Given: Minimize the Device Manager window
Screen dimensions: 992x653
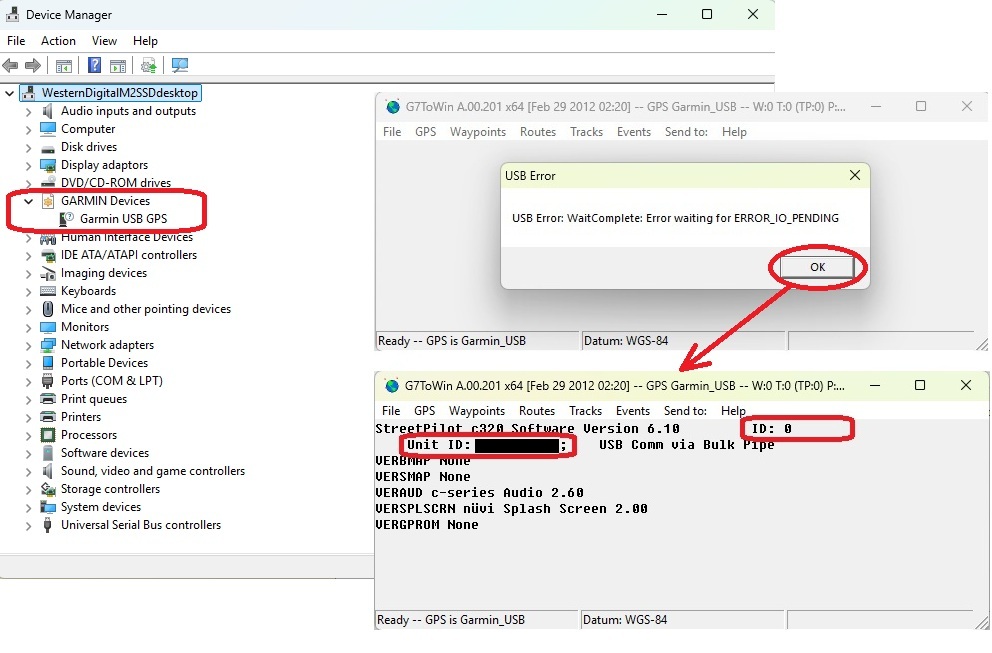Looking at the screenshot, I should pyautogui.click(x=662, y=14).
